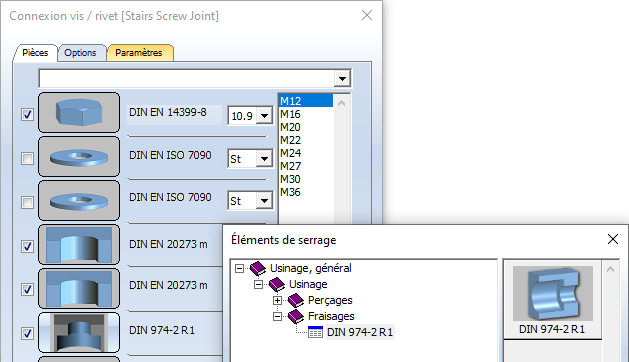Image resolution: width=629 pixels, height=362 pixels.
Task: Click the purple book icon beside Perçages
Action: click(x=296, y=300)
